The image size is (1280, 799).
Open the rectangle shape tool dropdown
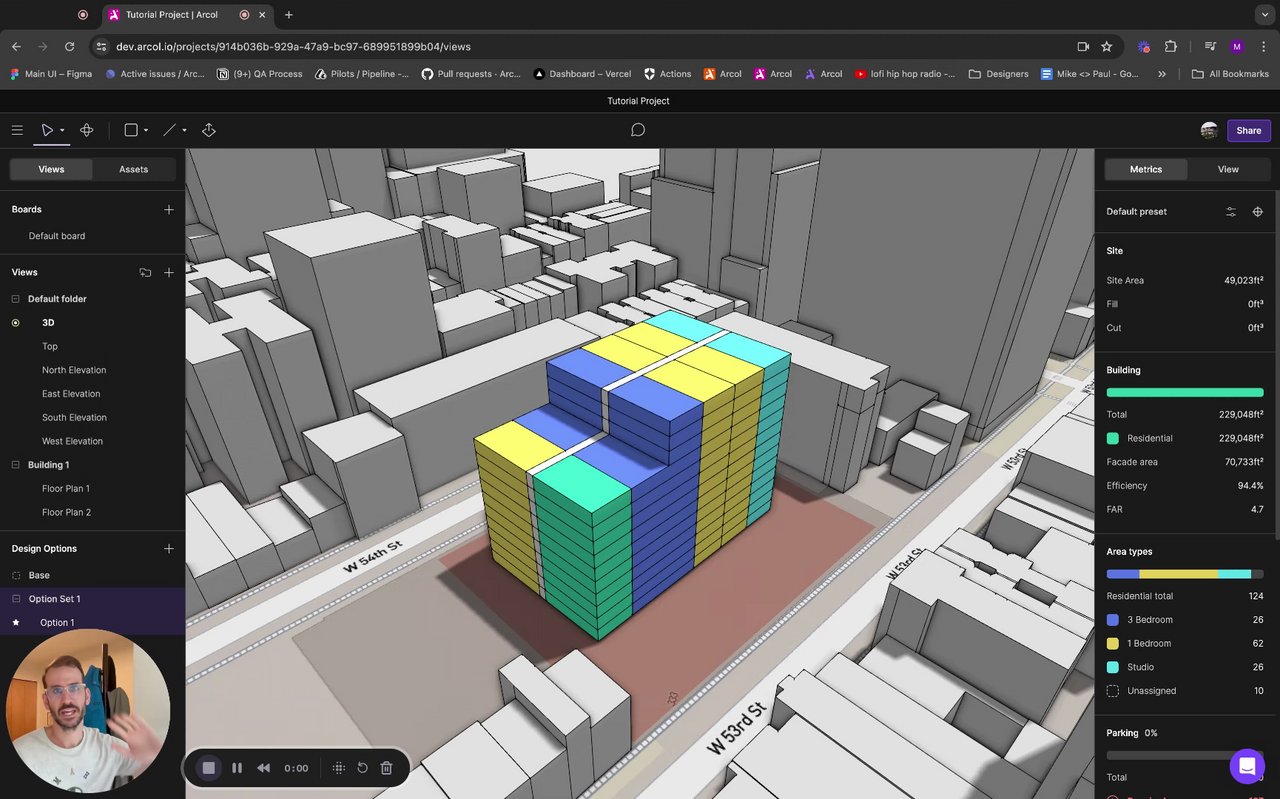(146, 131)
